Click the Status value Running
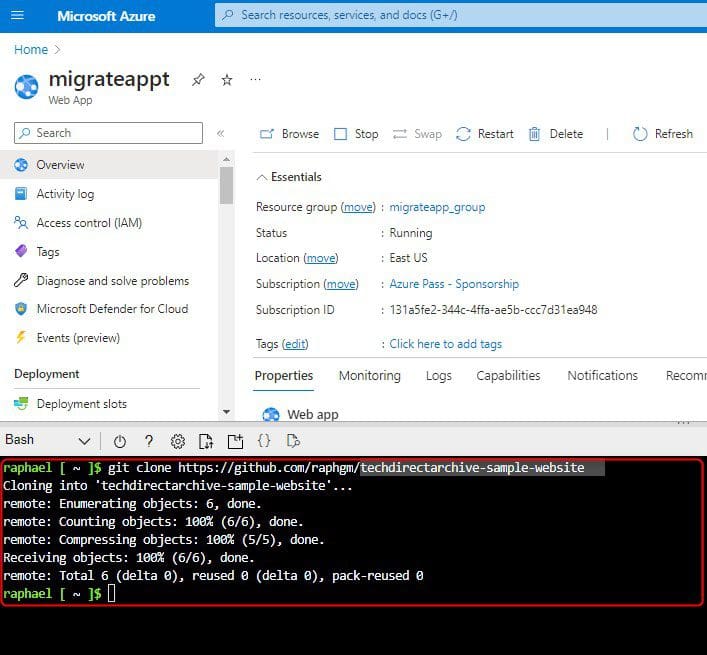This screenshot has height=655, width=707. [411, 233]
